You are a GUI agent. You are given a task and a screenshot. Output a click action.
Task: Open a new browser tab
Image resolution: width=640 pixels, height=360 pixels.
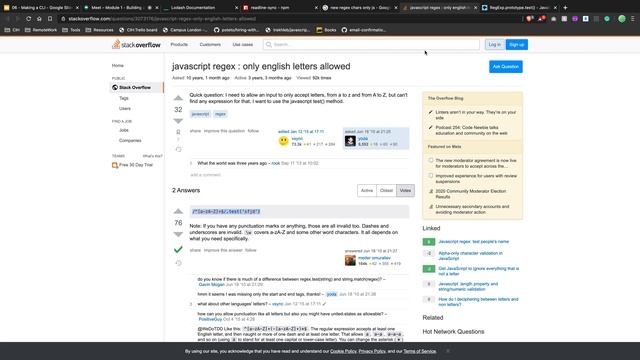(x=565, y=7)
